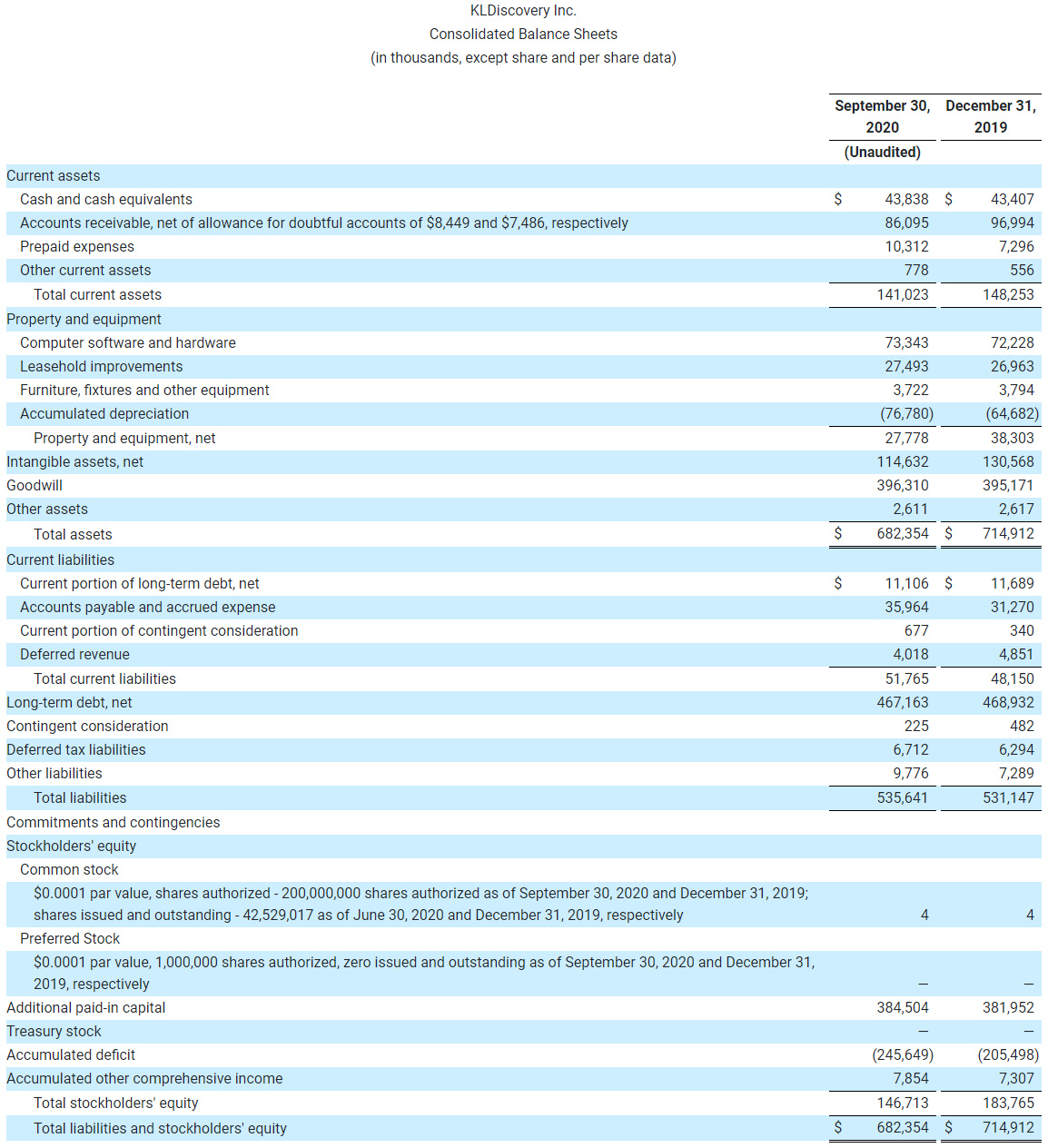Select the September 30, 2020 column header
1048x1148 pixels.
[882, 116]
